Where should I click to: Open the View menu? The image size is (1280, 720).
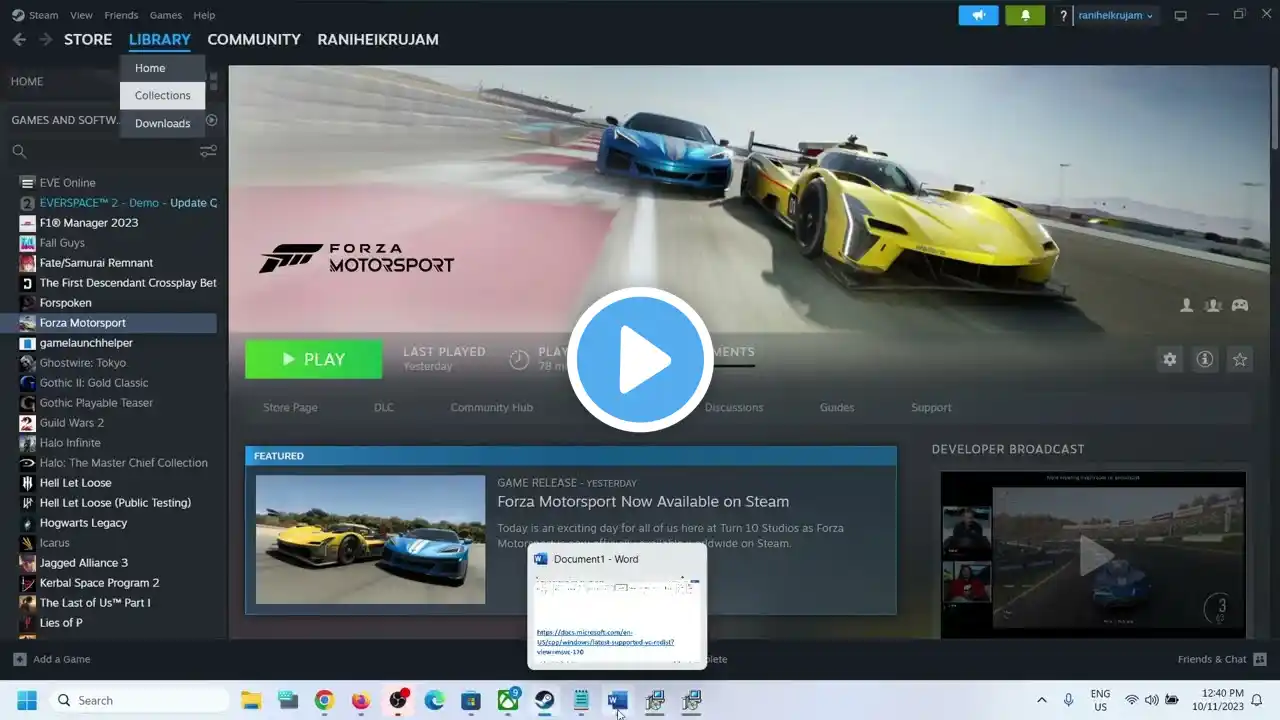point(82,15)
